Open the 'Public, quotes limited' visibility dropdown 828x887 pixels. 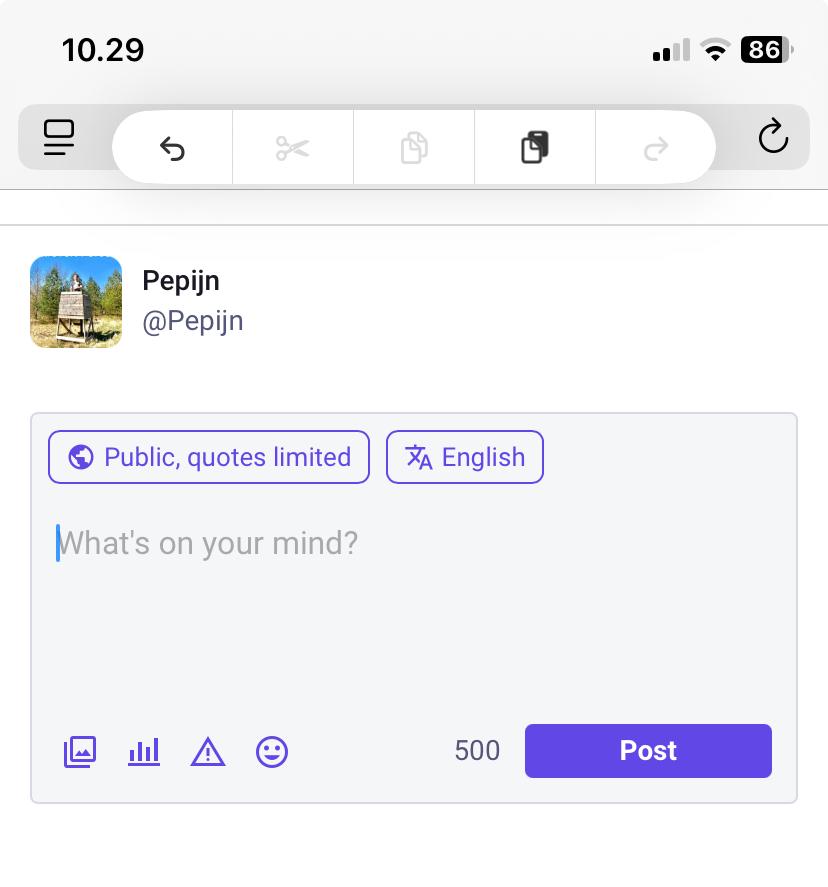209,457
